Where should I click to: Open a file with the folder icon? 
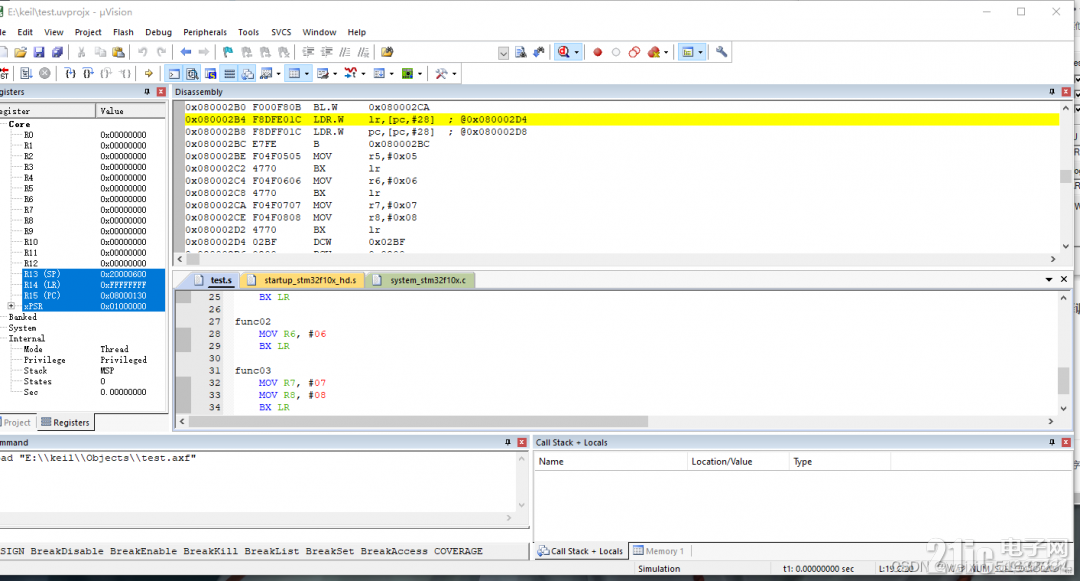[21, 52]
